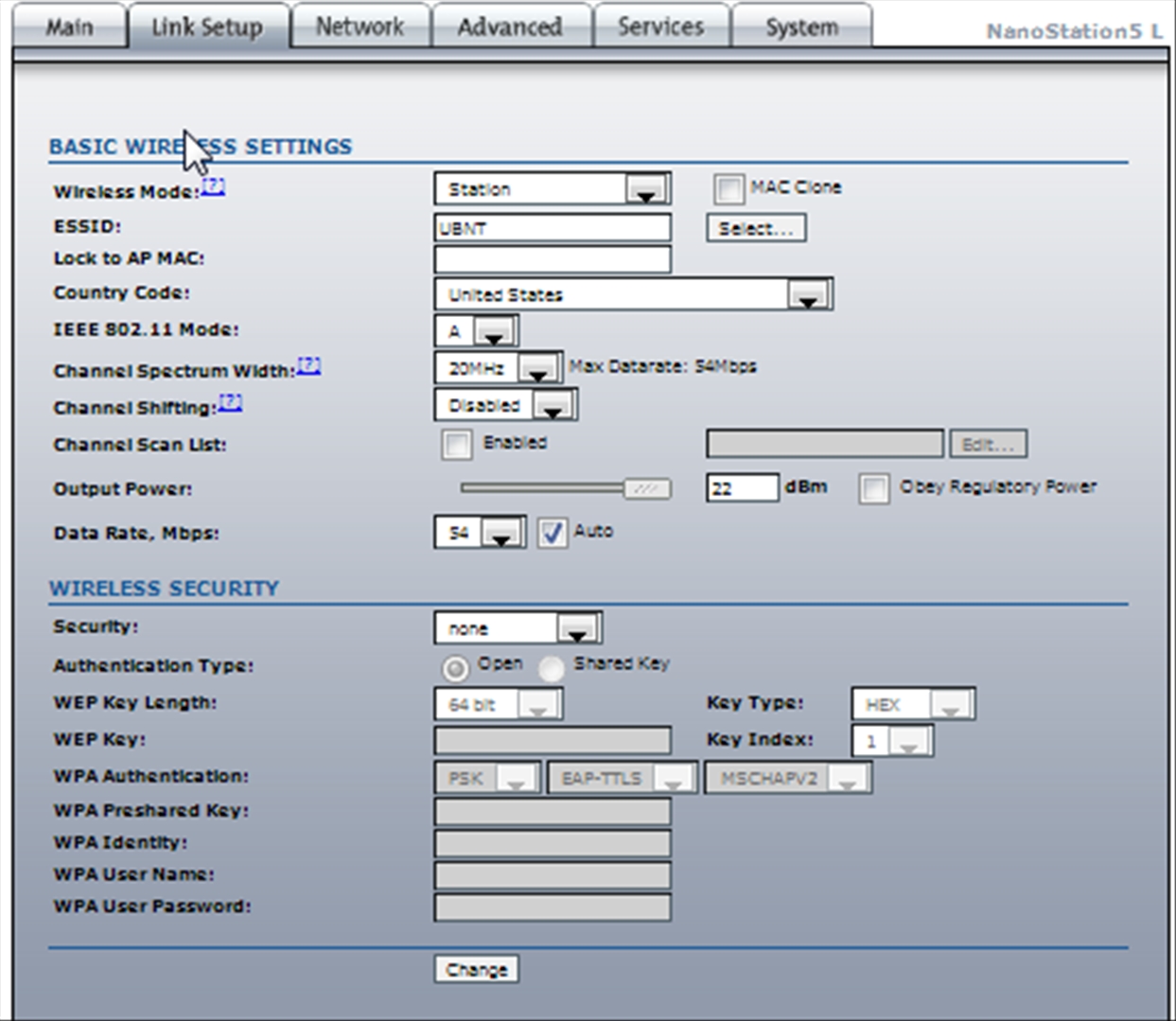Open the WEP Key Length dropdown
Viewport: 1176px width, 1021px height.
click(x=499, y=704)
